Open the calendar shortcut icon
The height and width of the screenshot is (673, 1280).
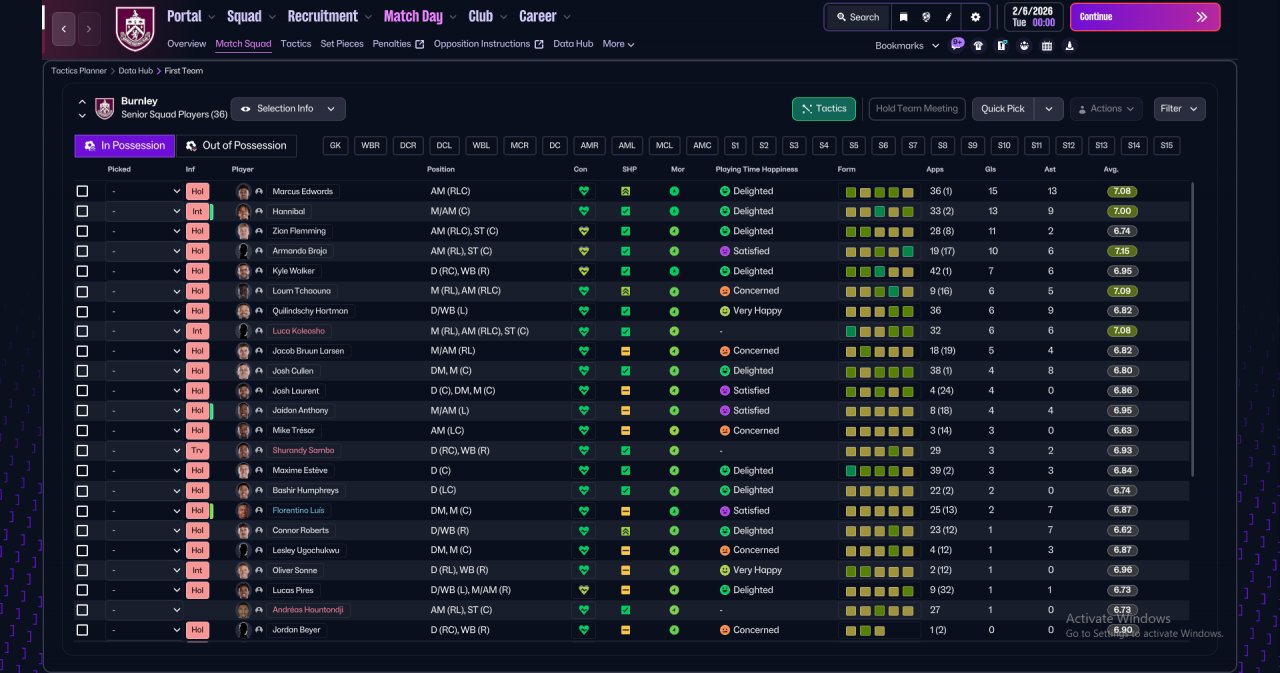click(x=1047, y=45)
